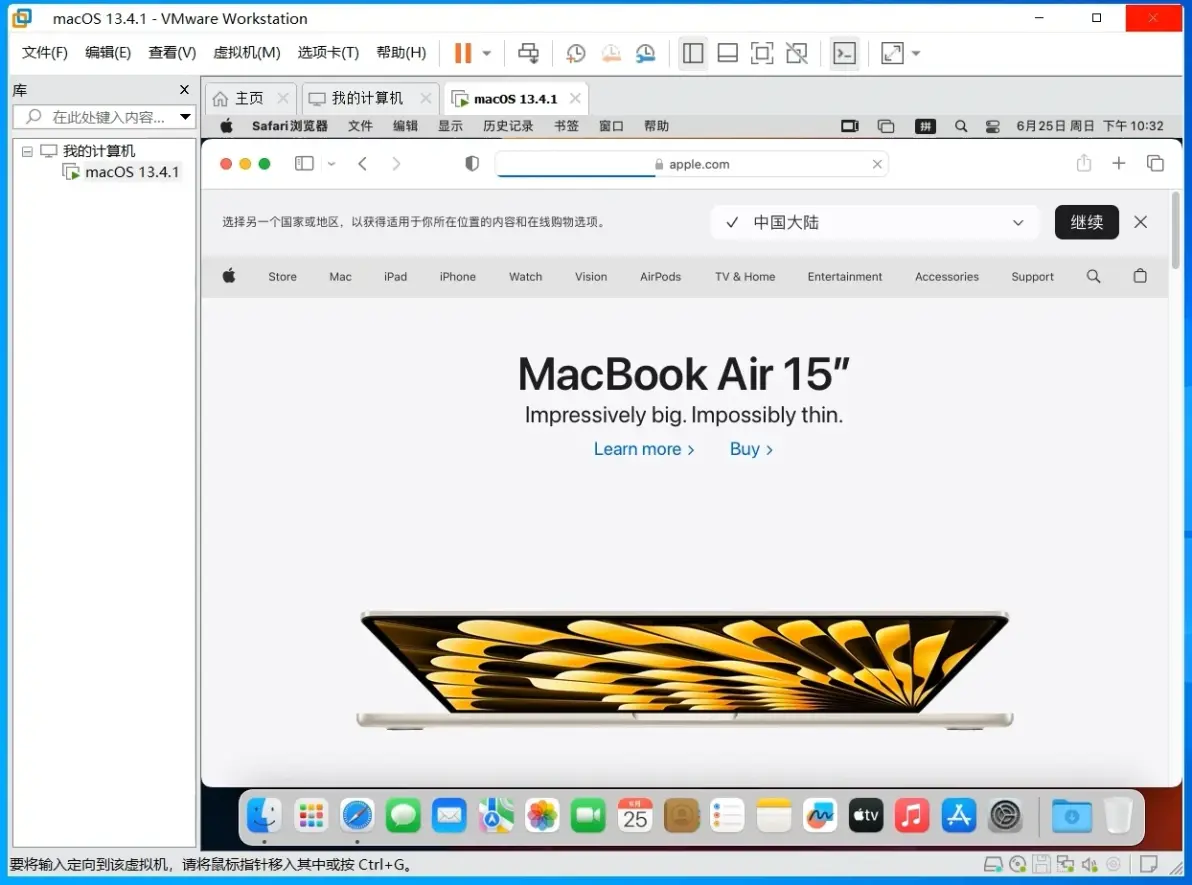The image size is (1192, 885).
Task: Send Ctrl+Alt+Del to the virtual machine
Action: point(528,53)
